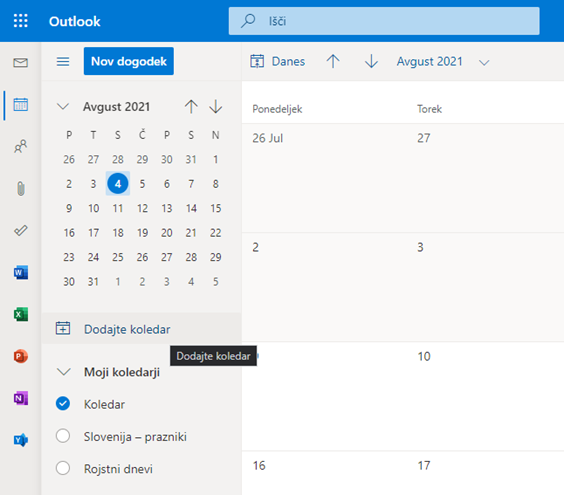Toggle the Koledar calendar checkbox
Image resolution: width=564 pixels, height=495 pixels.
pyautogui.click(x=63, y=404)
